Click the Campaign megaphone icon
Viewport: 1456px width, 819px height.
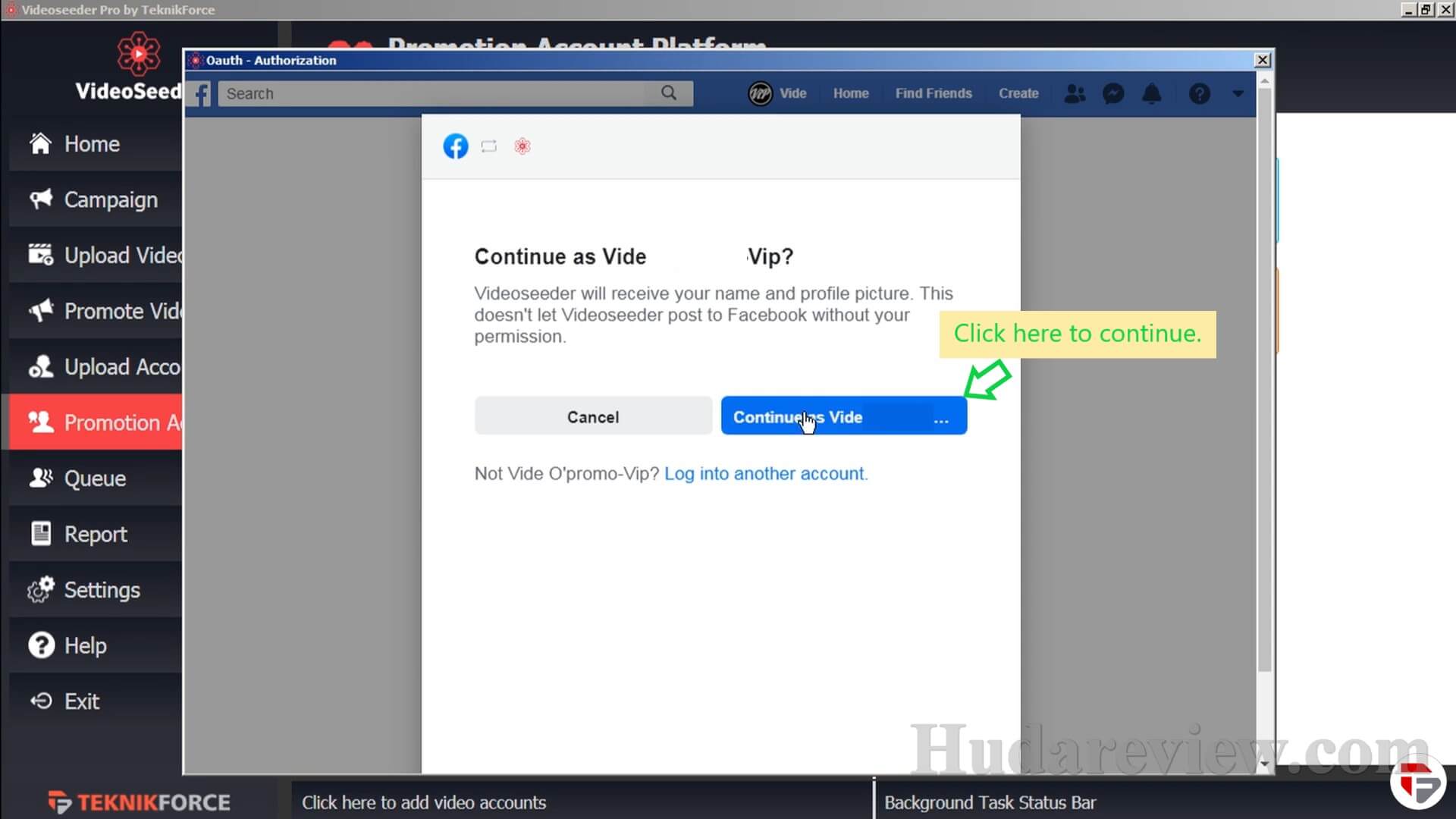(x=41, y=199)
